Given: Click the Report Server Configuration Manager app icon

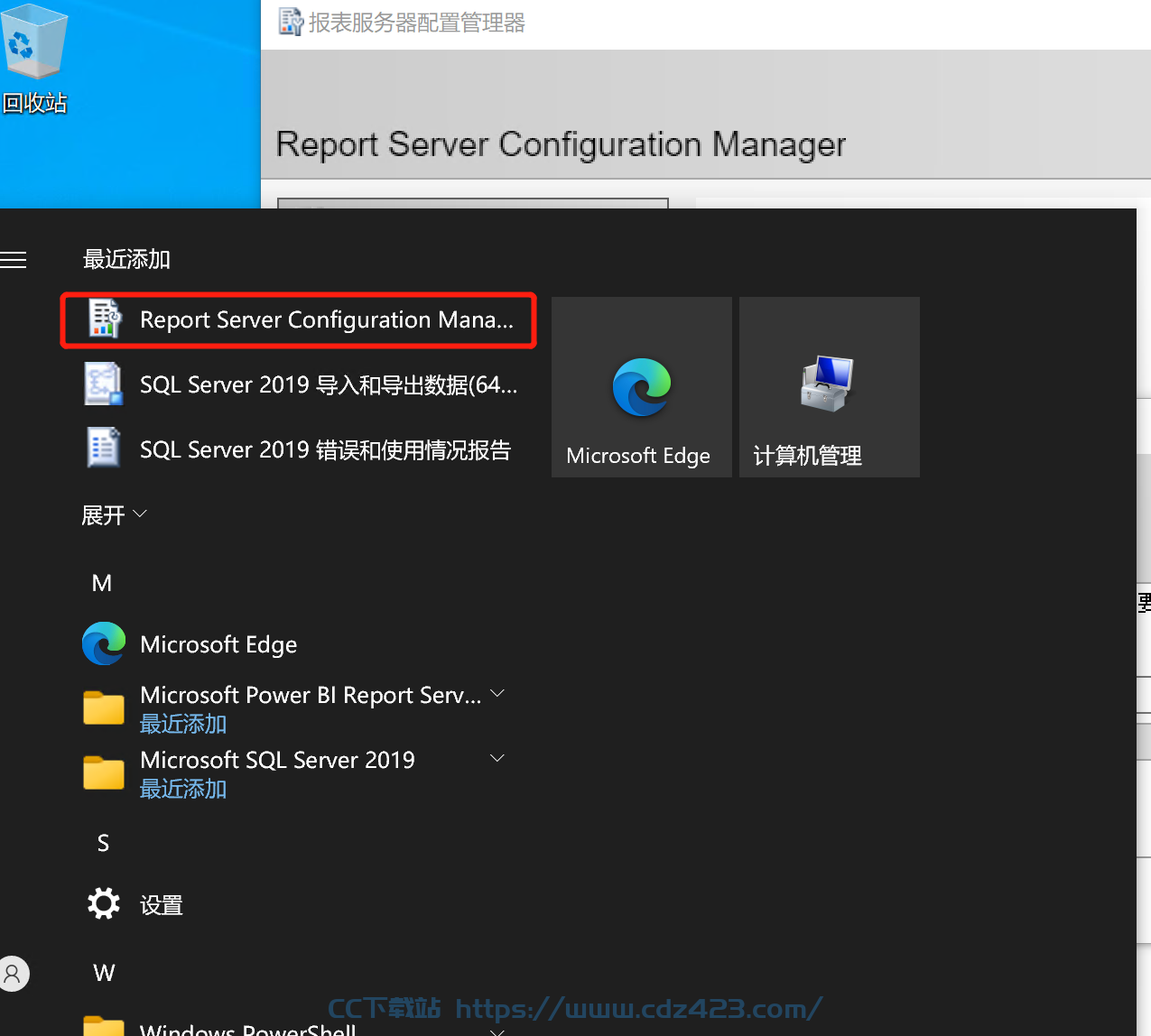Looking at the screenshot, I should coord(105,319).
